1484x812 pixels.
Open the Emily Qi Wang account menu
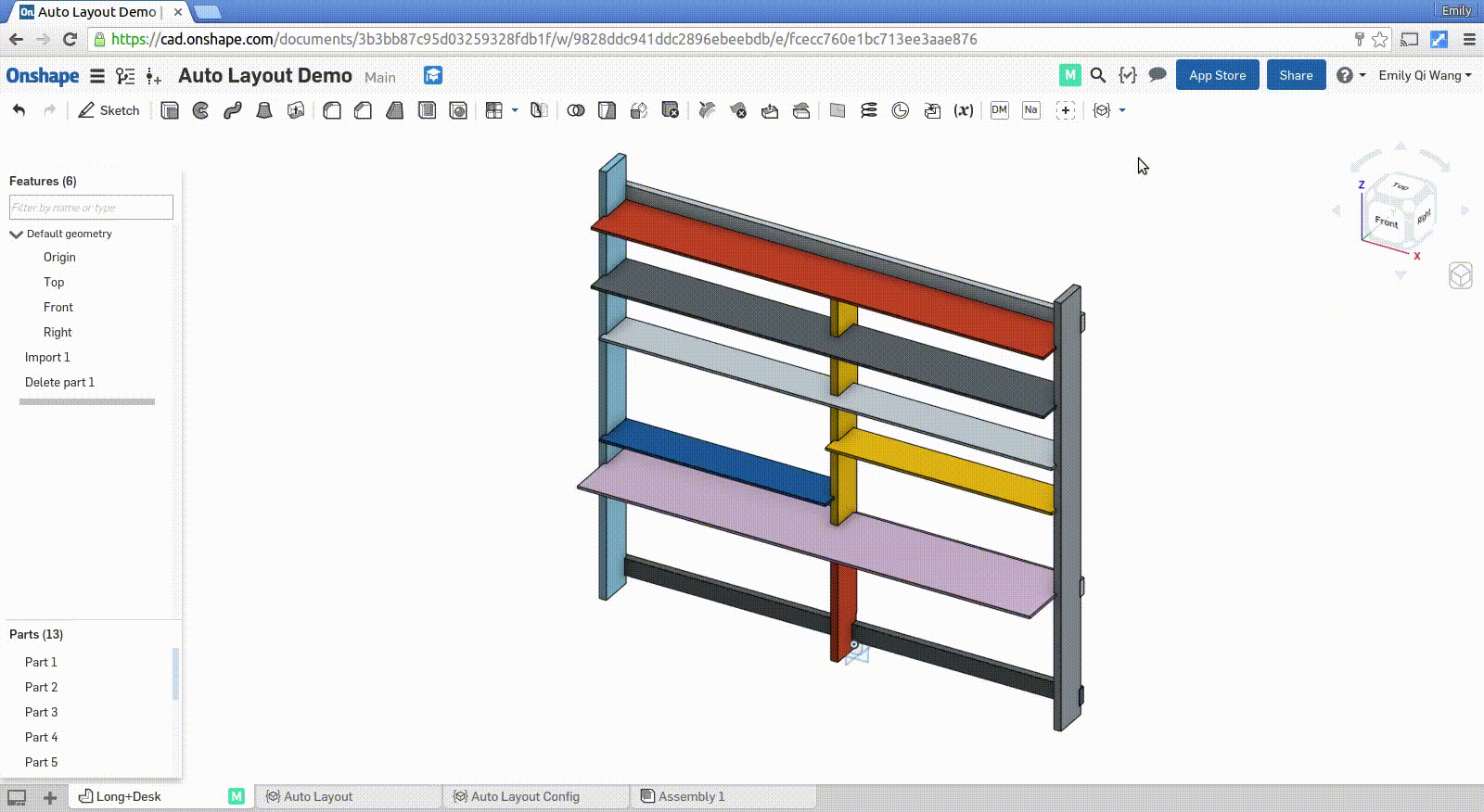pos(1425,75)
